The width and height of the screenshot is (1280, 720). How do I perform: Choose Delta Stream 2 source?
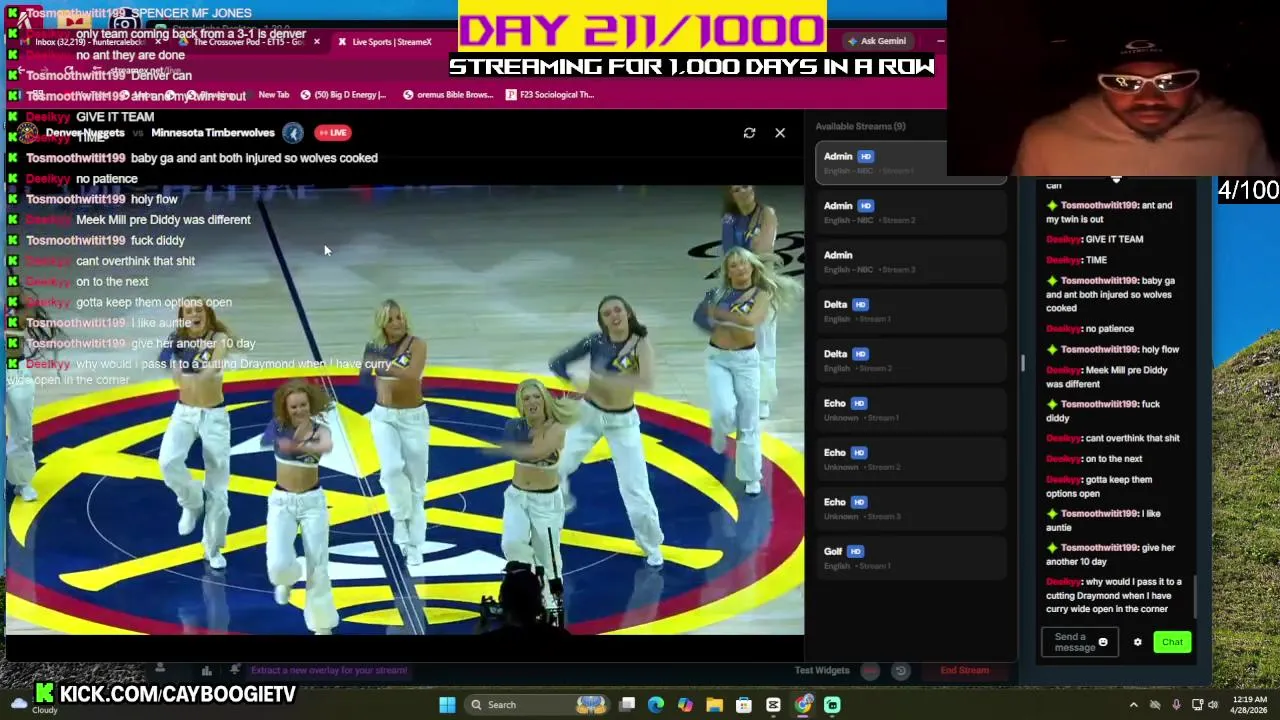[910, 360]
